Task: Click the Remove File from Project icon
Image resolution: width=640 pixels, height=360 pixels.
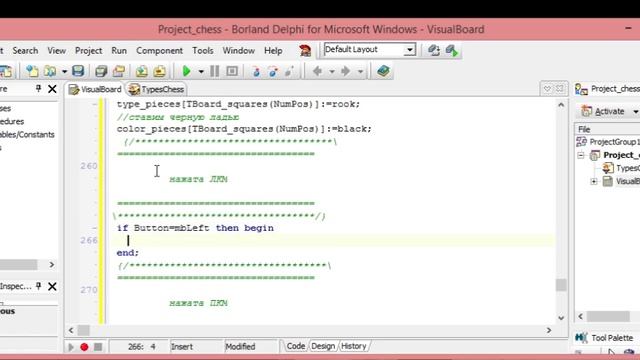Action: (159, 71)
